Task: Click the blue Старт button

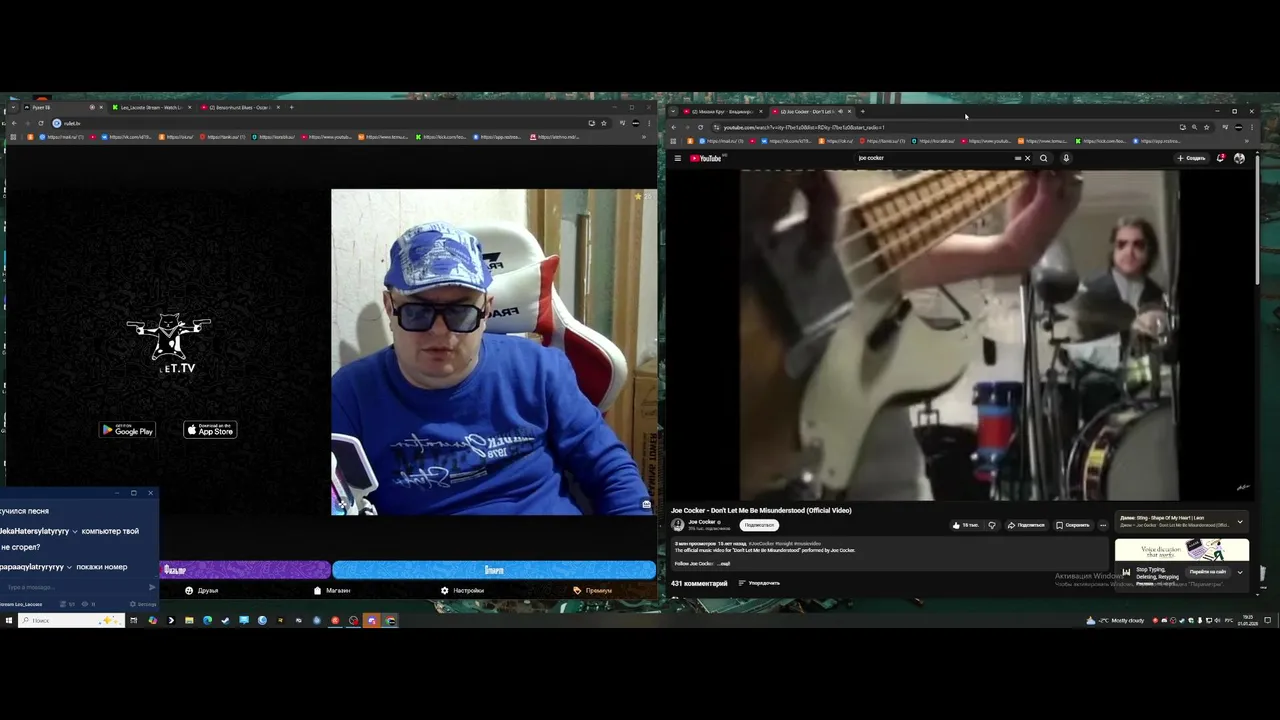Action: [x=494, y=570]
